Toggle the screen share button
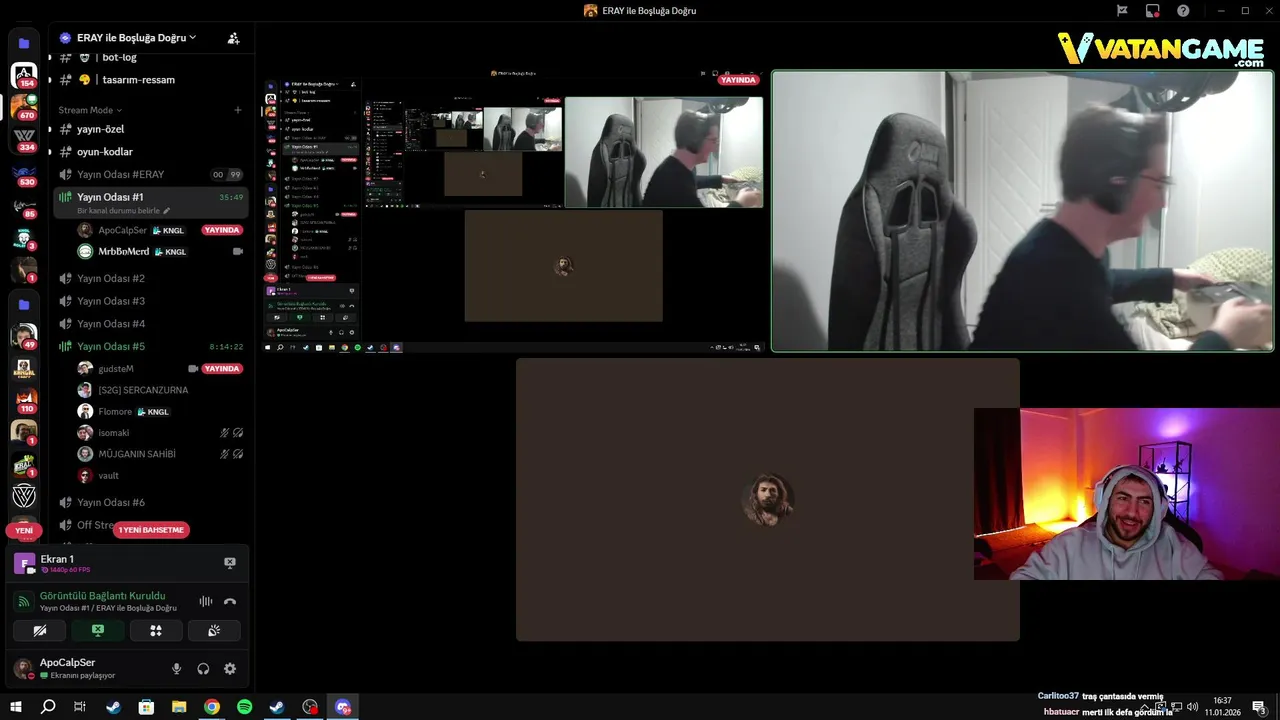1280x720 pixels. click(x=98, y=631)
